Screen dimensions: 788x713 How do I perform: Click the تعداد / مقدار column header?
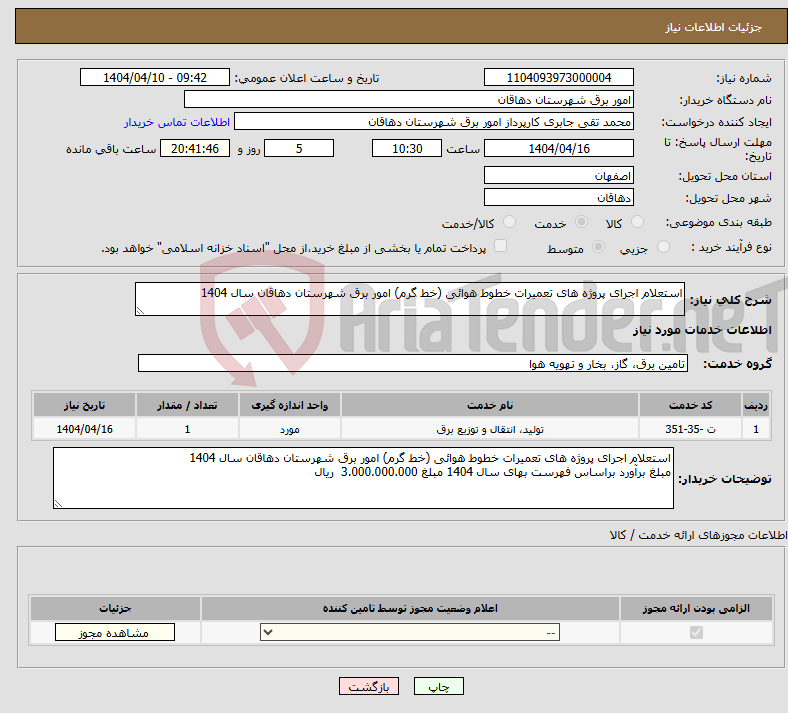(187, 405)
